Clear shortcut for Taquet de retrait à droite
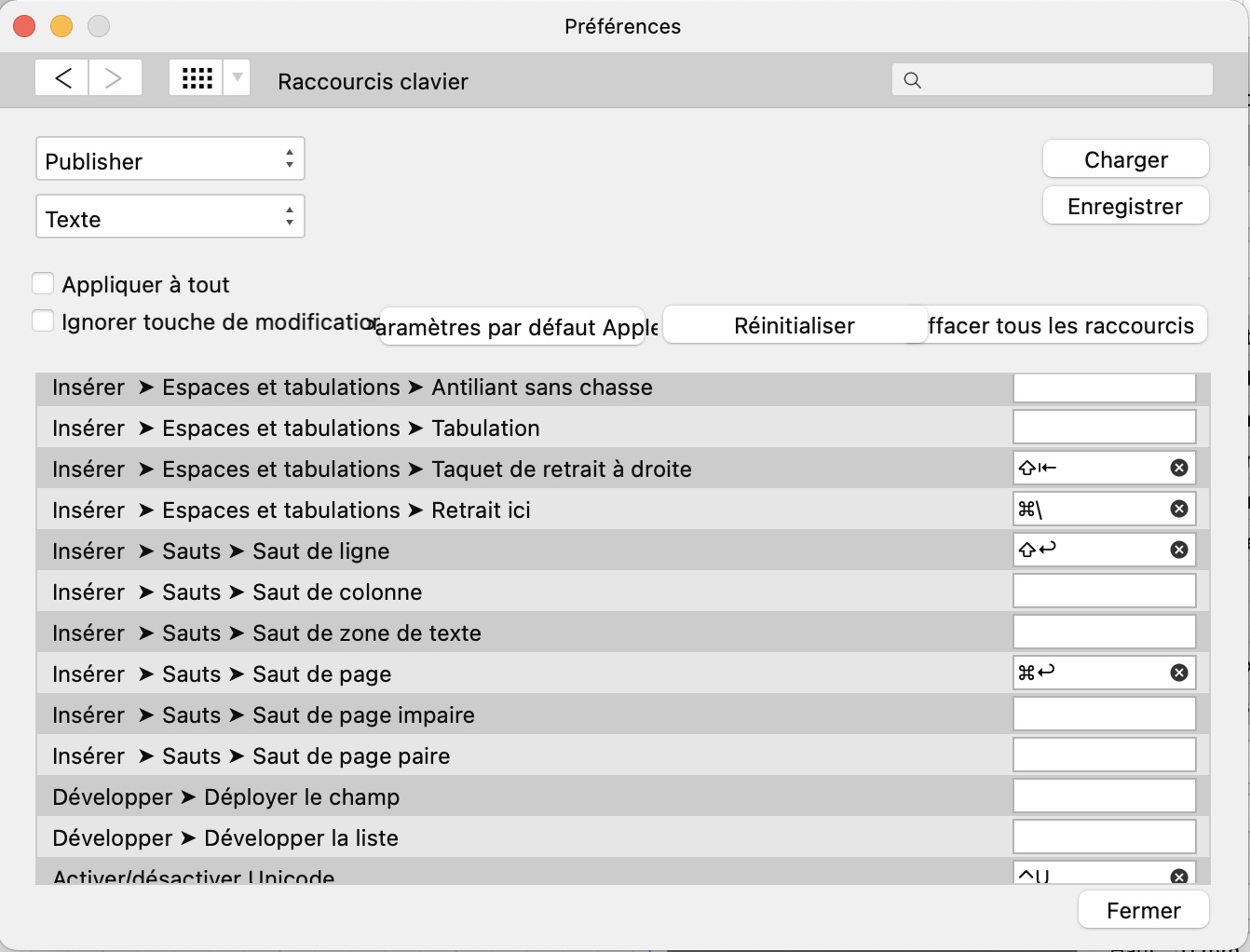Screen dimensions: 1250x952 (x=1179, y=468)
